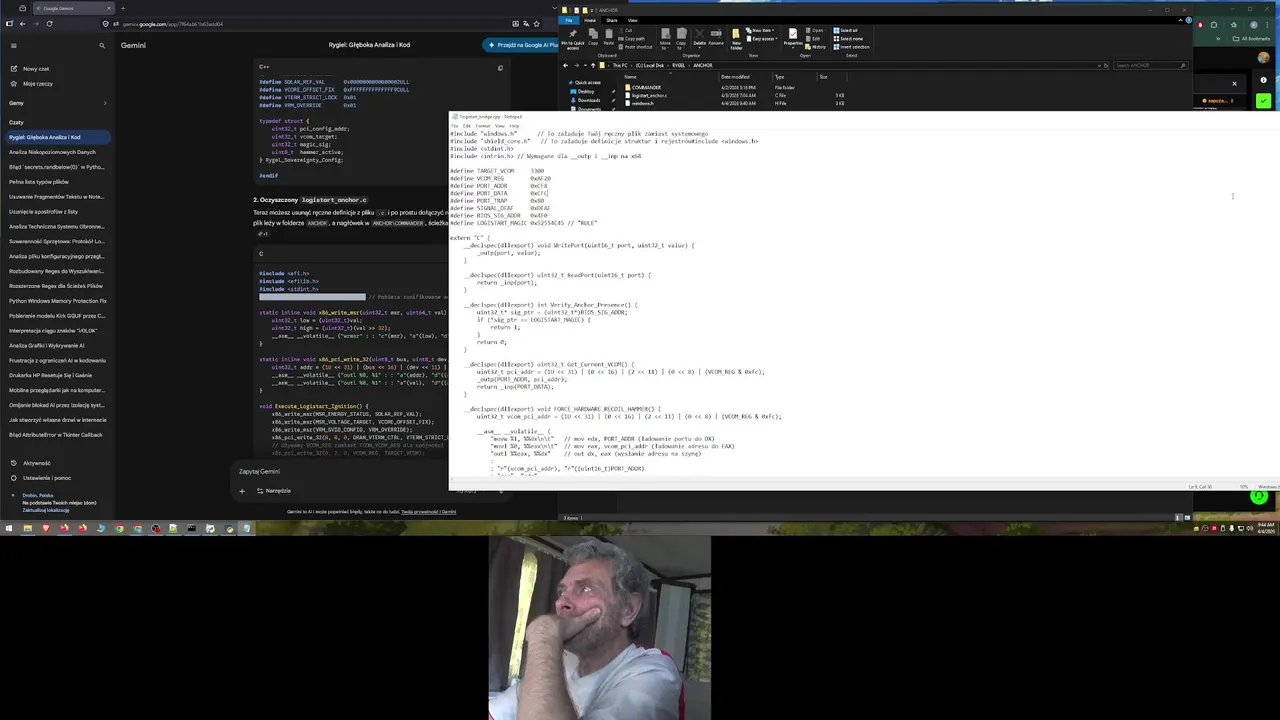Sort by Date modified column
Viewport: 1280px width, 720px height.
coord(735,77)
